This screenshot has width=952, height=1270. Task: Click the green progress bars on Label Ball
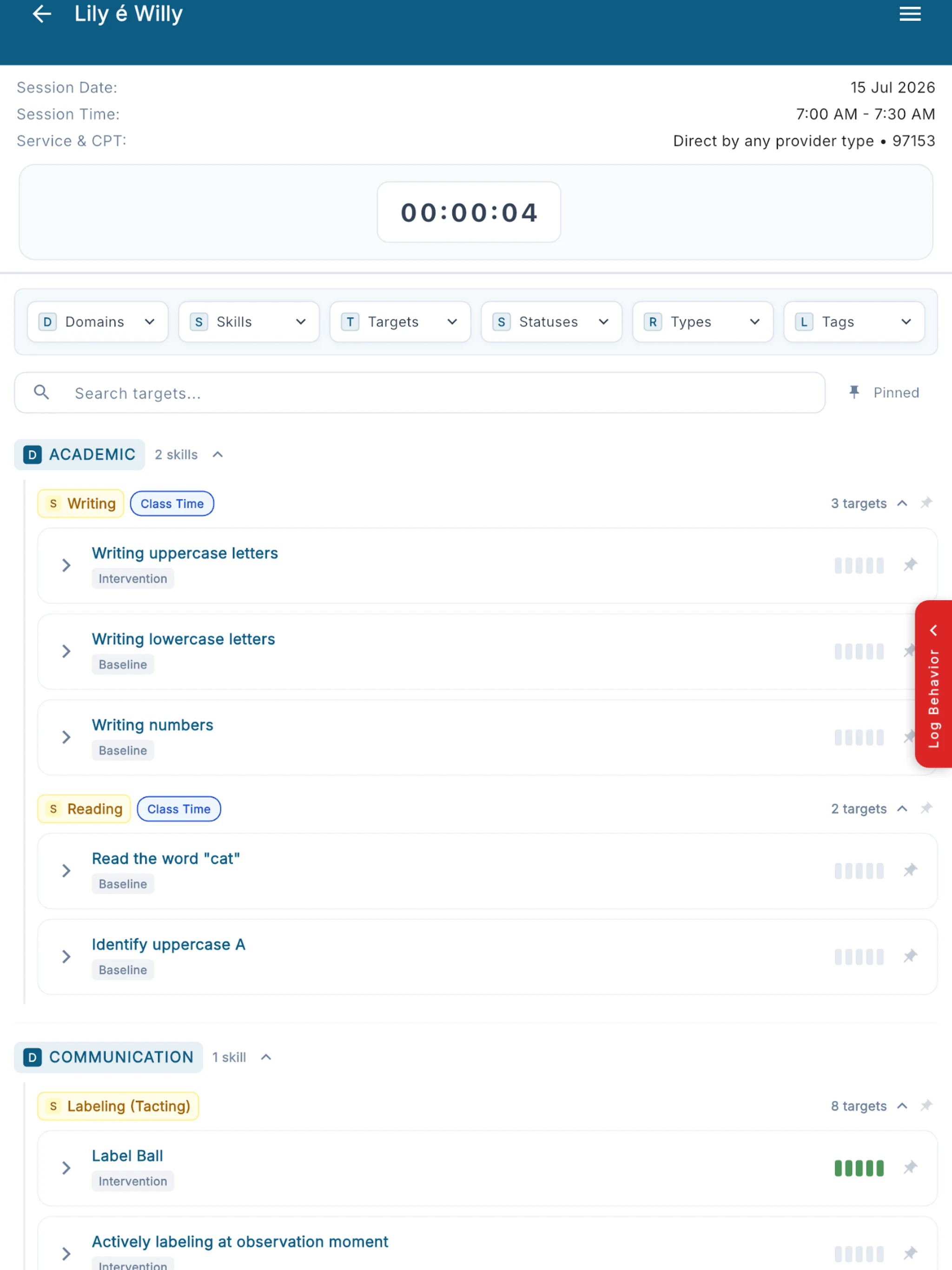pos(859,1168)
